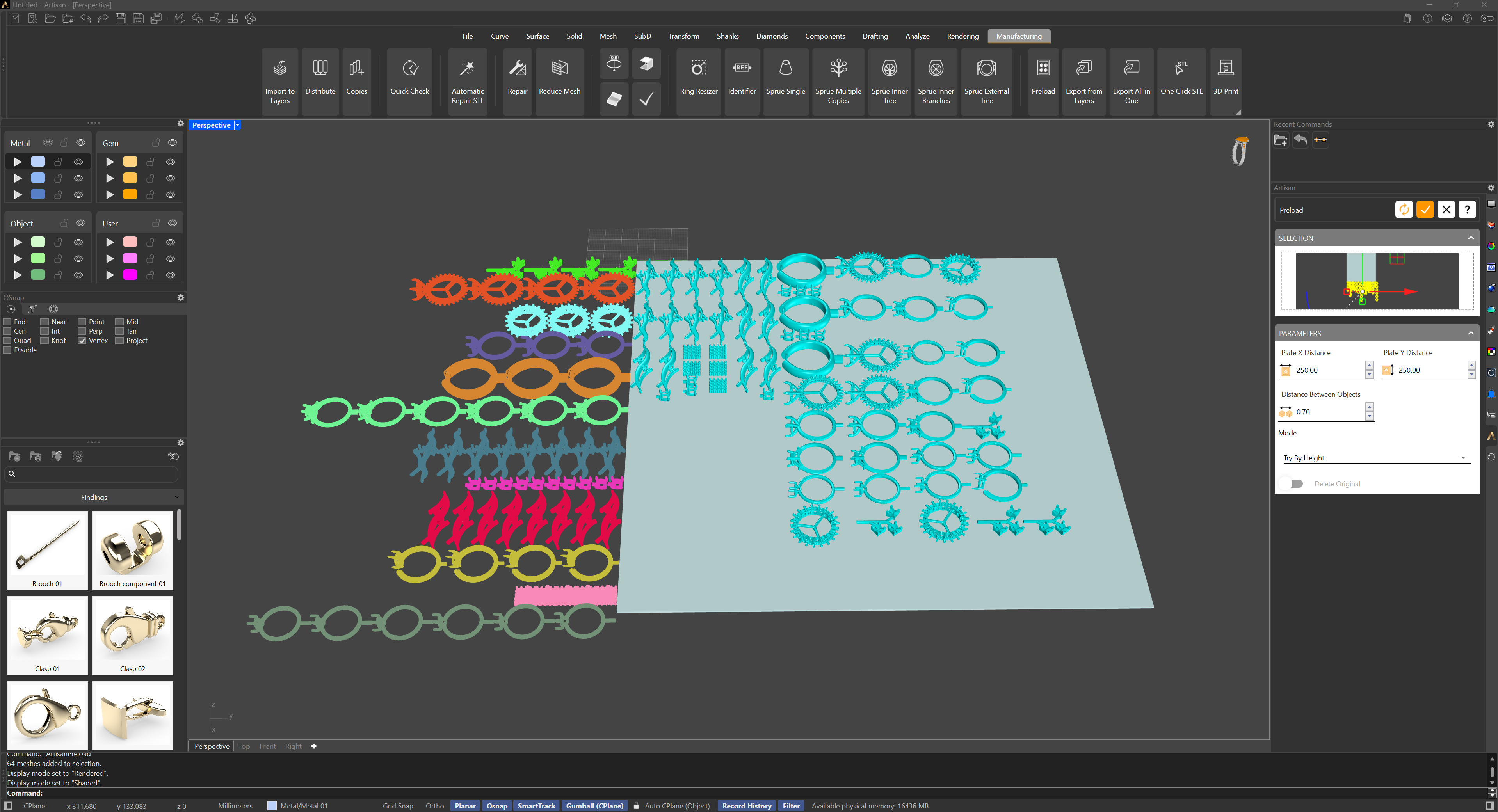Click the undo arrow in top toolbar

85,19
